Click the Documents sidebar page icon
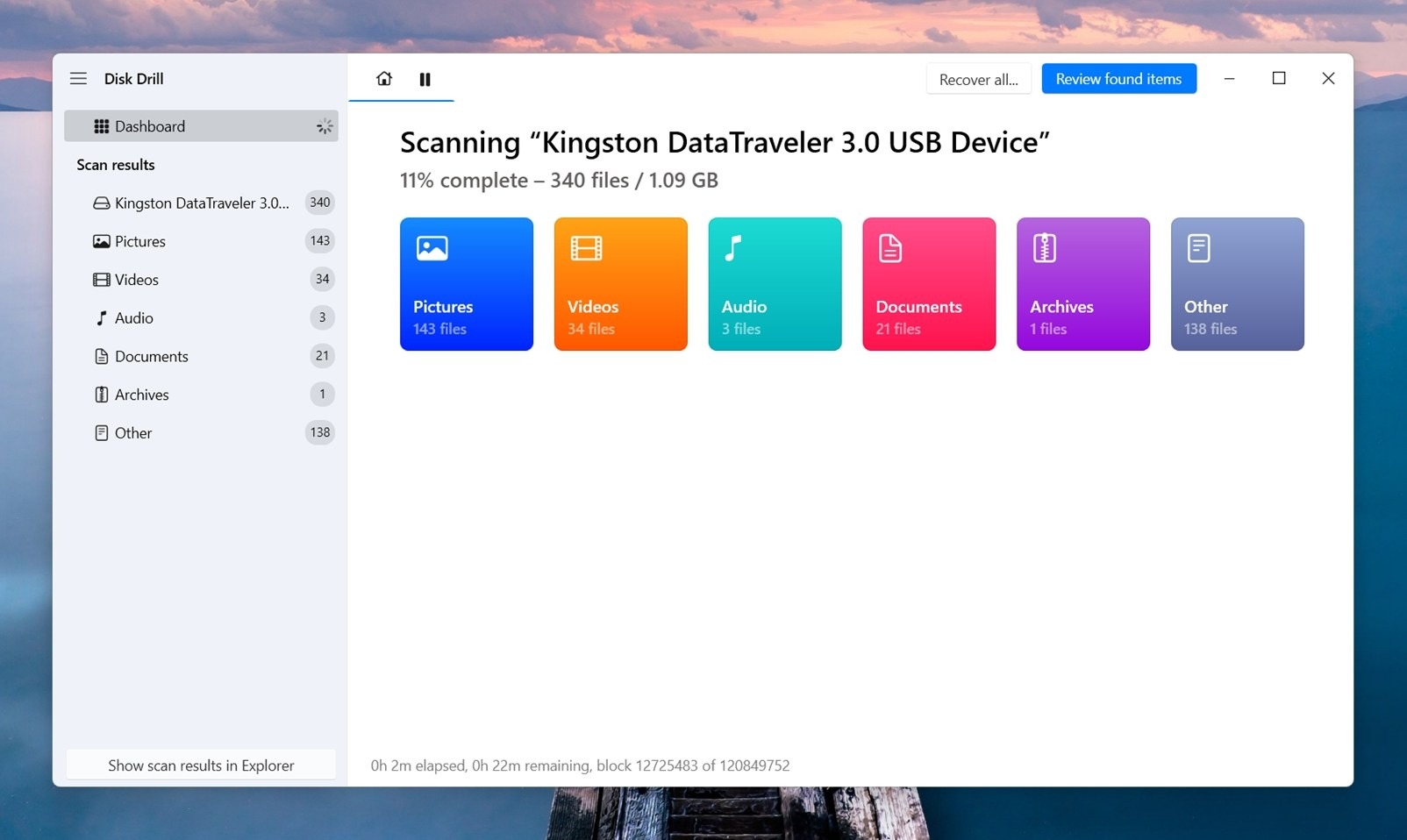The height and width of the screenshot is (840, 1407). point(102,356)
